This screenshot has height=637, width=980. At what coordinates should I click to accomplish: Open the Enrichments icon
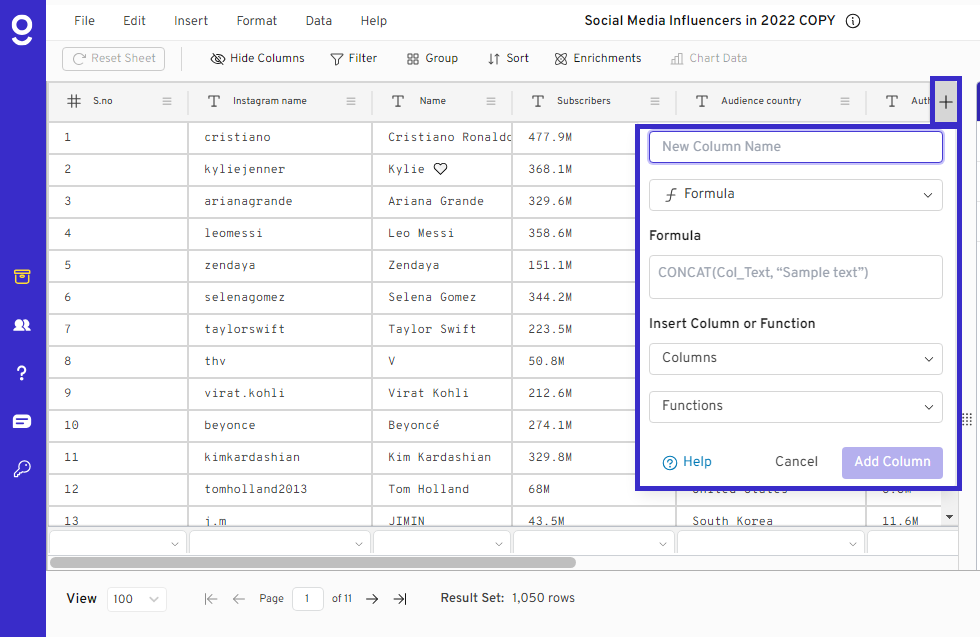pos(561,58)
